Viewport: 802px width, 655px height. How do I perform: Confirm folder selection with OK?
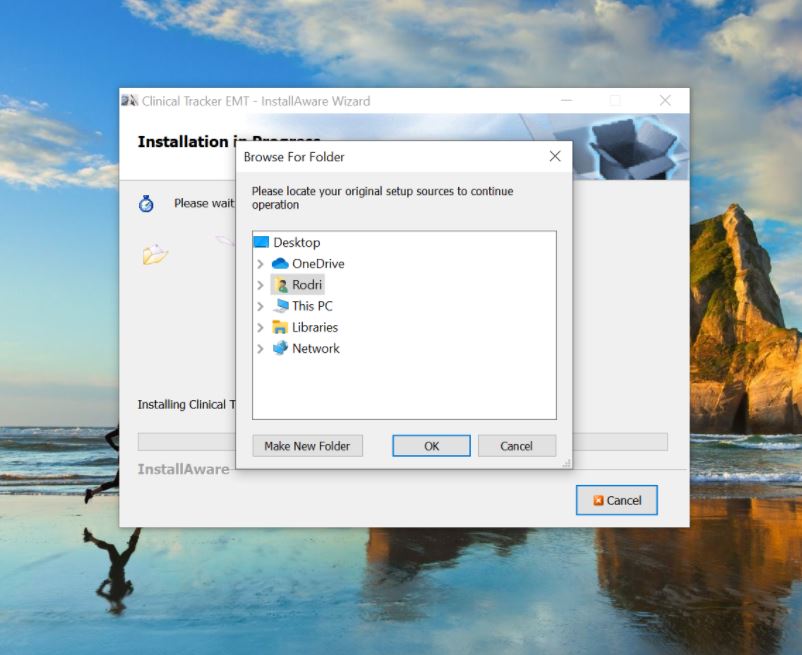pyautogui.click(x=431, y=446)
